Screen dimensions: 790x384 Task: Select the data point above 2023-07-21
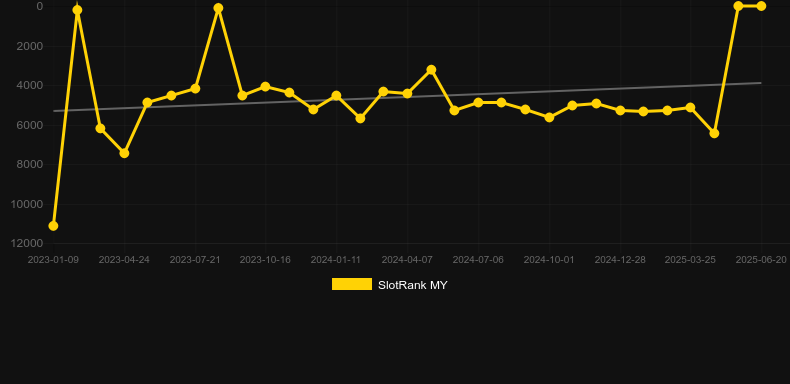point(195,89)
